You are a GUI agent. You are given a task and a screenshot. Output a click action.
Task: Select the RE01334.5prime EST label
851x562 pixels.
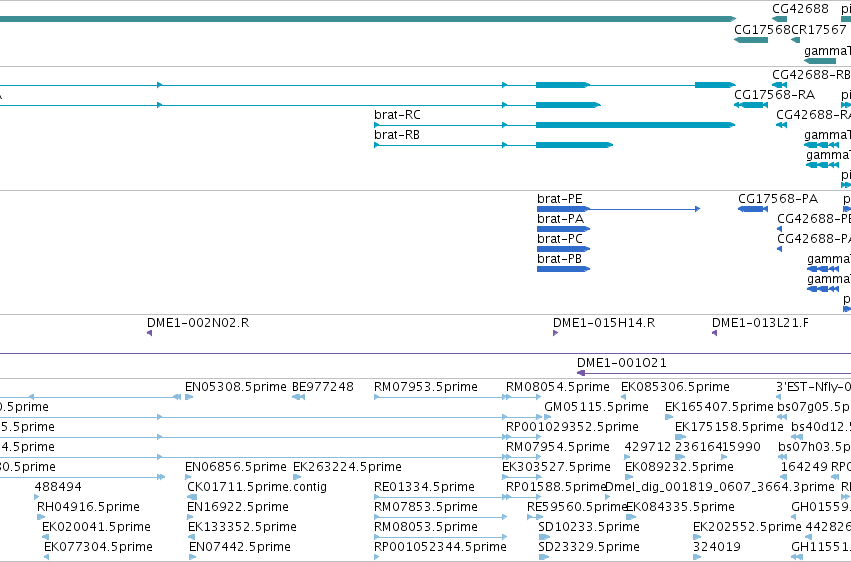tap(424, 487)
